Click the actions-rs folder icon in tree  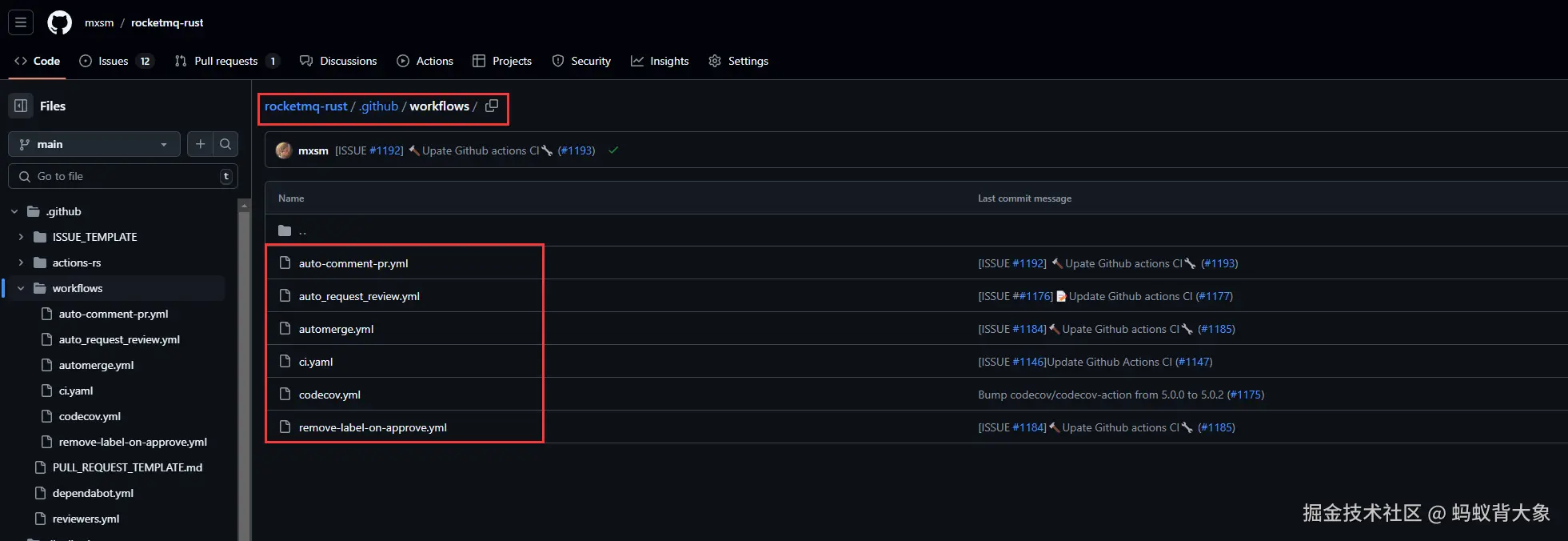tap(40, 262)
